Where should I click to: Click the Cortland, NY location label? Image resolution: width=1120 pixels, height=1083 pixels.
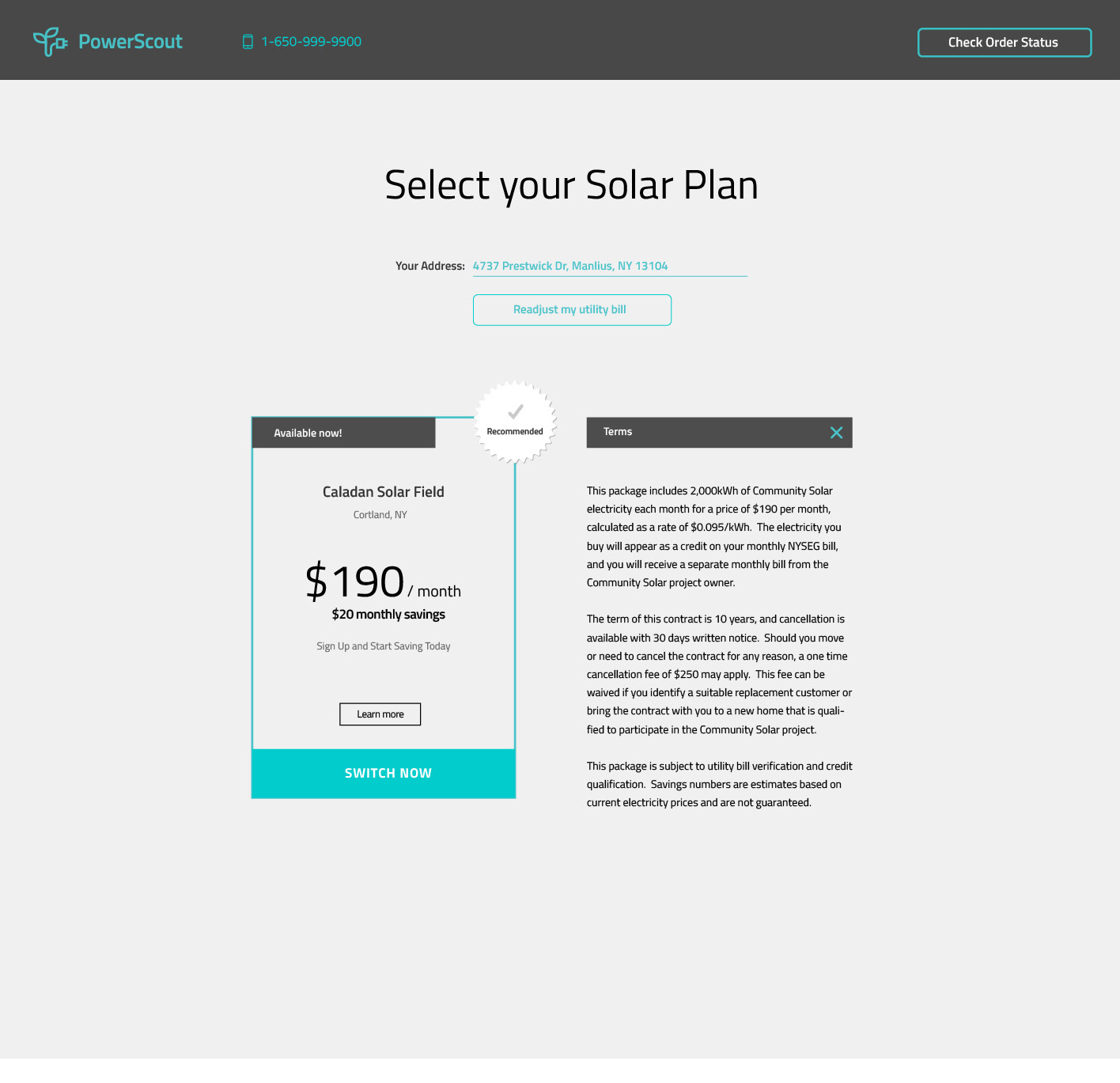tap(380, 515)
